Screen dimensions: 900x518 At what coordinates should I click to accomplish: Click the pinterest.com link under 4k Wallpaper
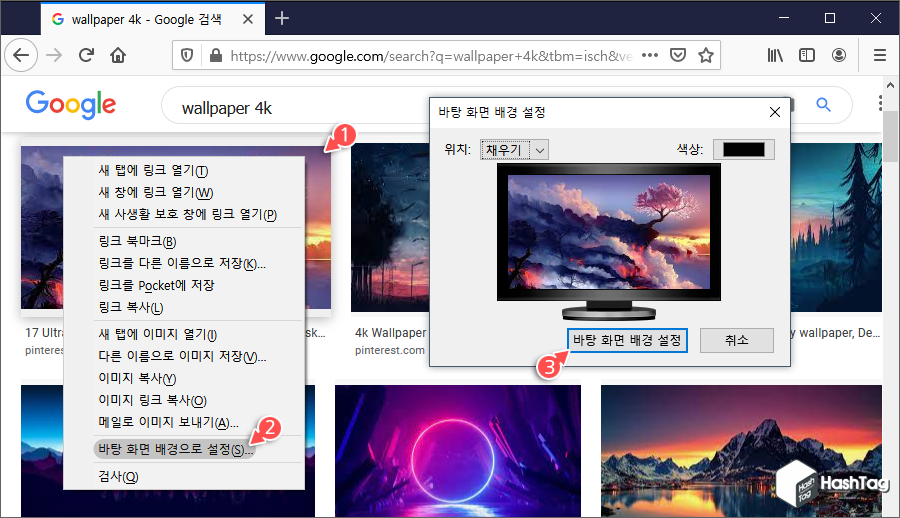pos(390,350)
